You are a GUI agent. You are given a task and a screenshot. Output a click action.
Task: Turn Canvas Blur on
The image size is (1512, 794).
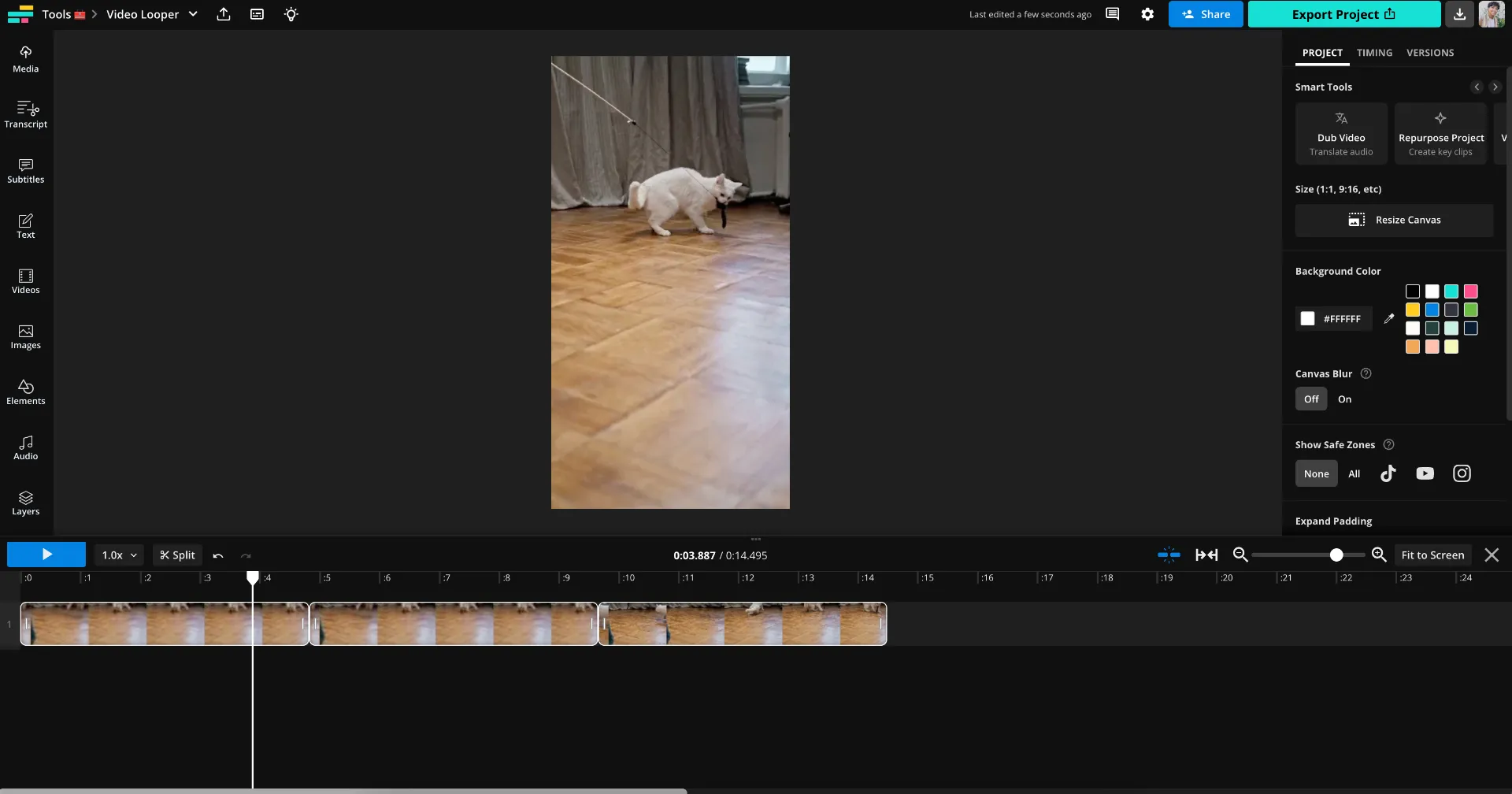point(1344,399)
